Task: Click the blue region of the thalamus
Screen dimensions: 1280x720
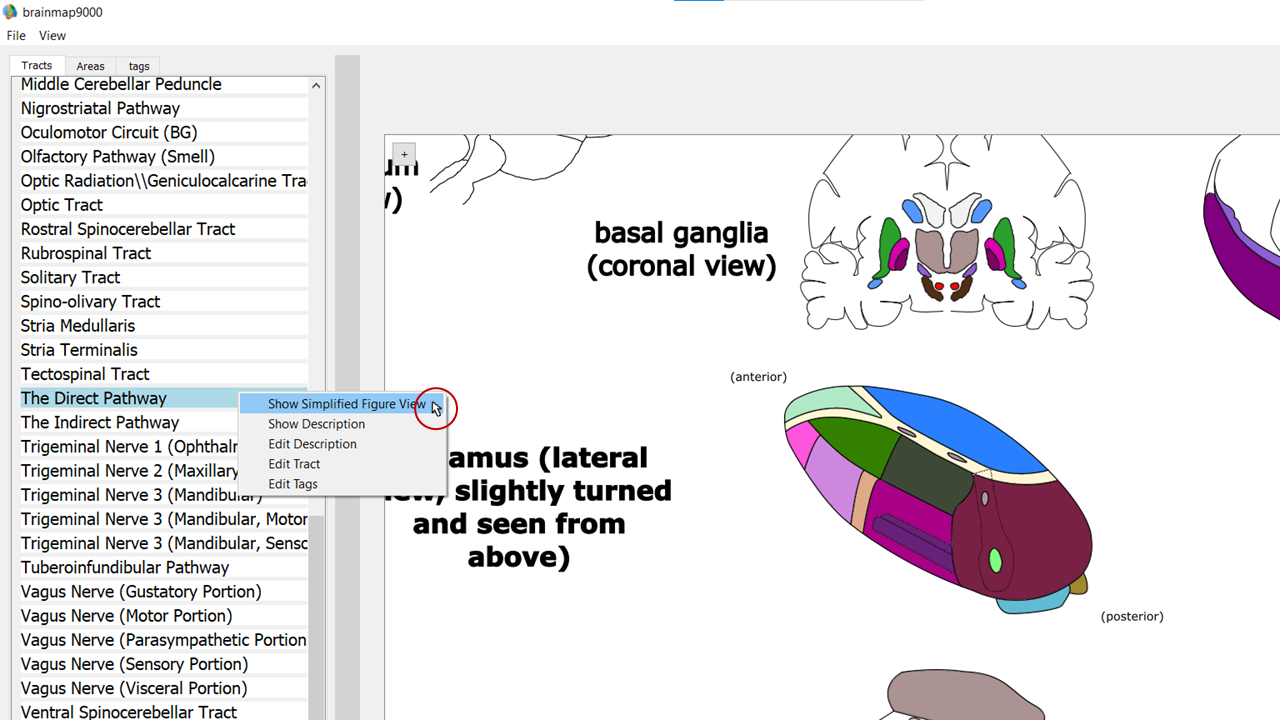Action: click(960, 425)
